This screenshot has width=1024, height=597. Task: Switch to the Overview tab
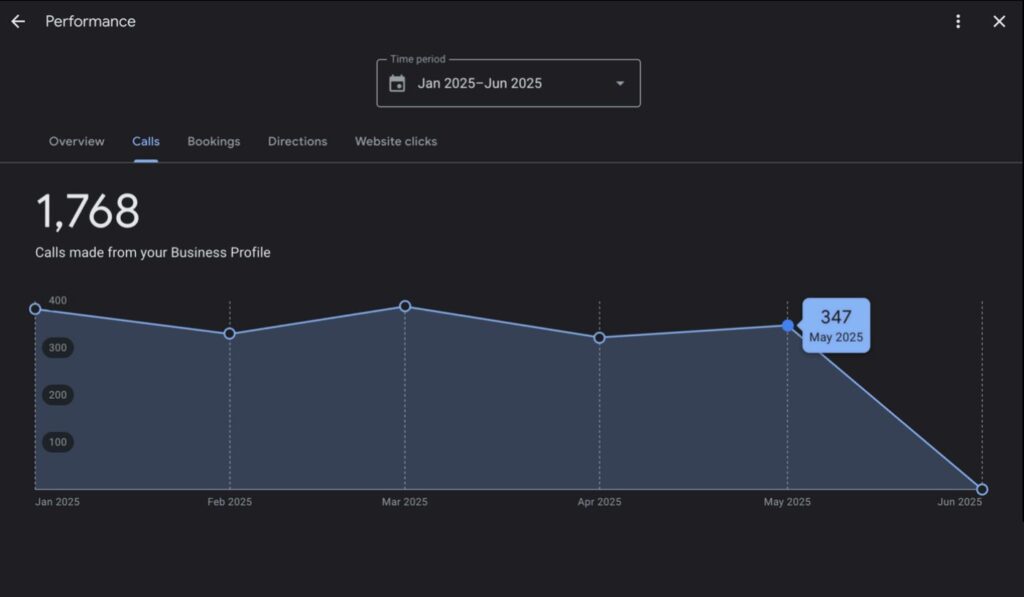pos(76,142)
